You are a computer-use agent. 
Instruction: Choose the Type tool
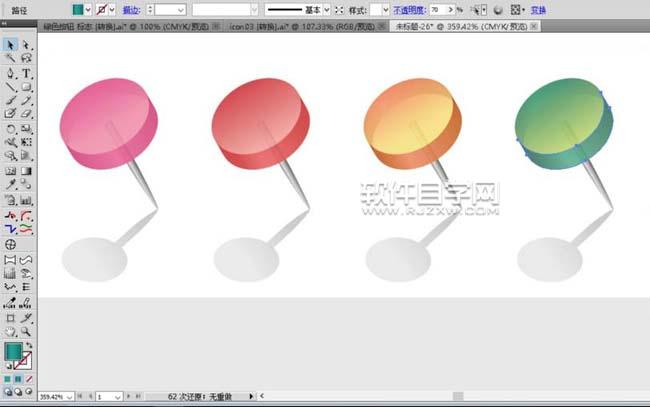pos(27,73)
